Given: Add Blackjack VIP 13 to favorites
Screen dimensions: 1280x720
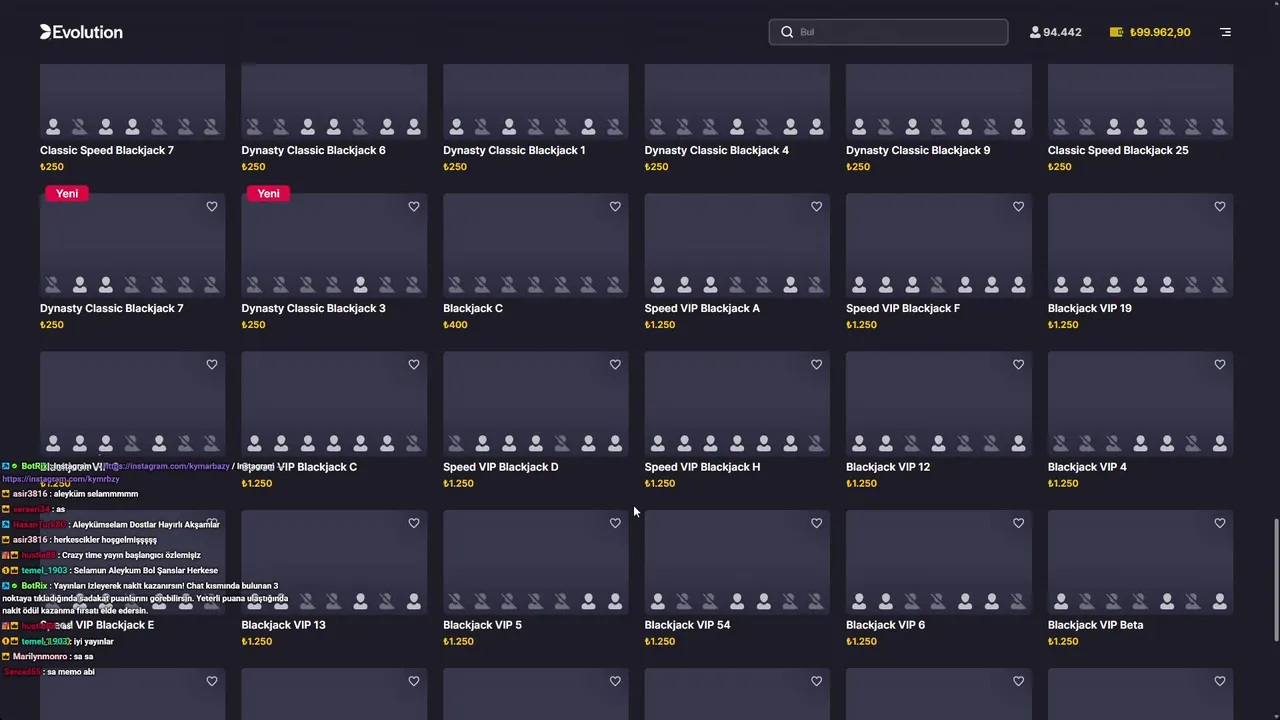Looking at the screenshot, I should coord(414,523).
